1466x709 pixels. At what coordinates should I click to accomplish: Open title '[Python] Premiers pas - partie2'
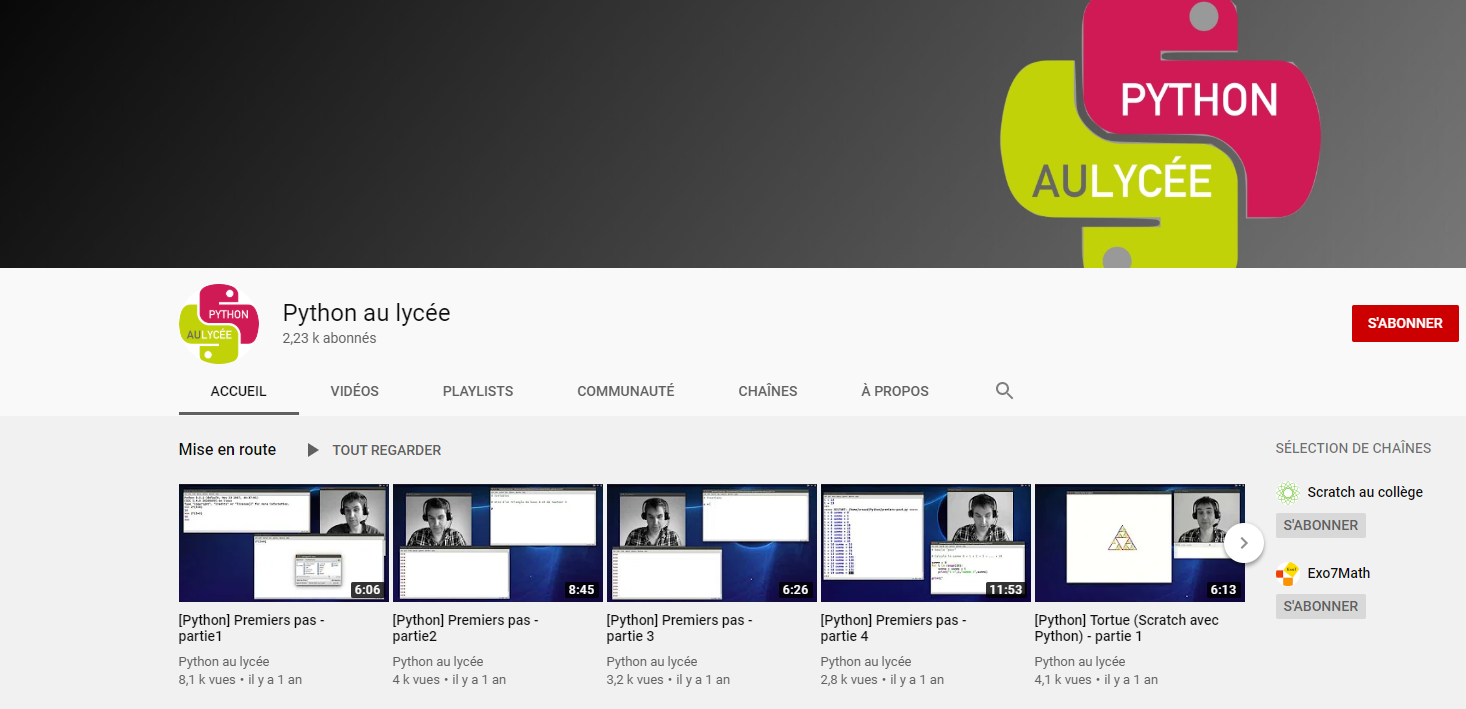(466, 628)
